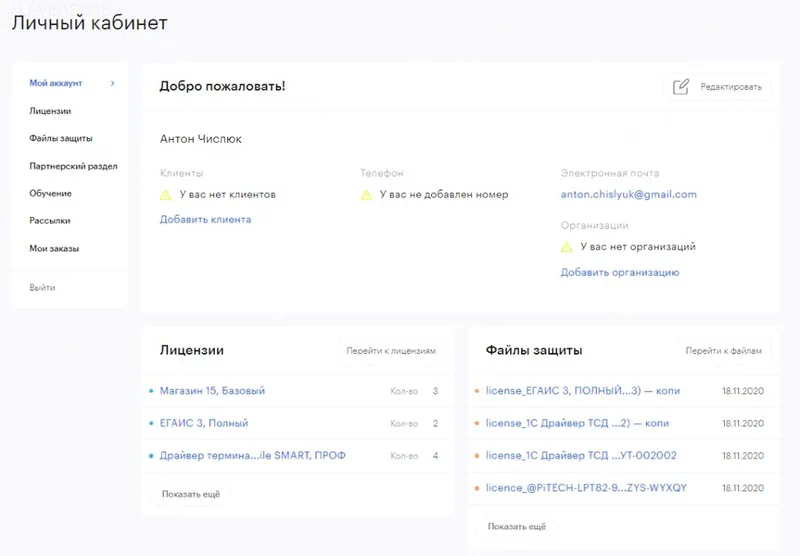Select Обучение from the sidebar menu
The image size is (800, 556).
[50, 193]
